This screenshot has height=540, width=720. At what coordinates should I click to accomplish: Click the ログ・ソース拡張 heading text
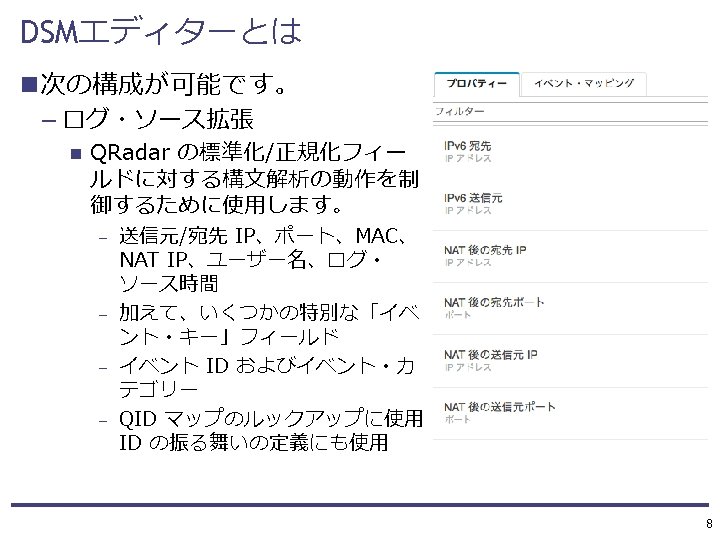tap(158, 119)
